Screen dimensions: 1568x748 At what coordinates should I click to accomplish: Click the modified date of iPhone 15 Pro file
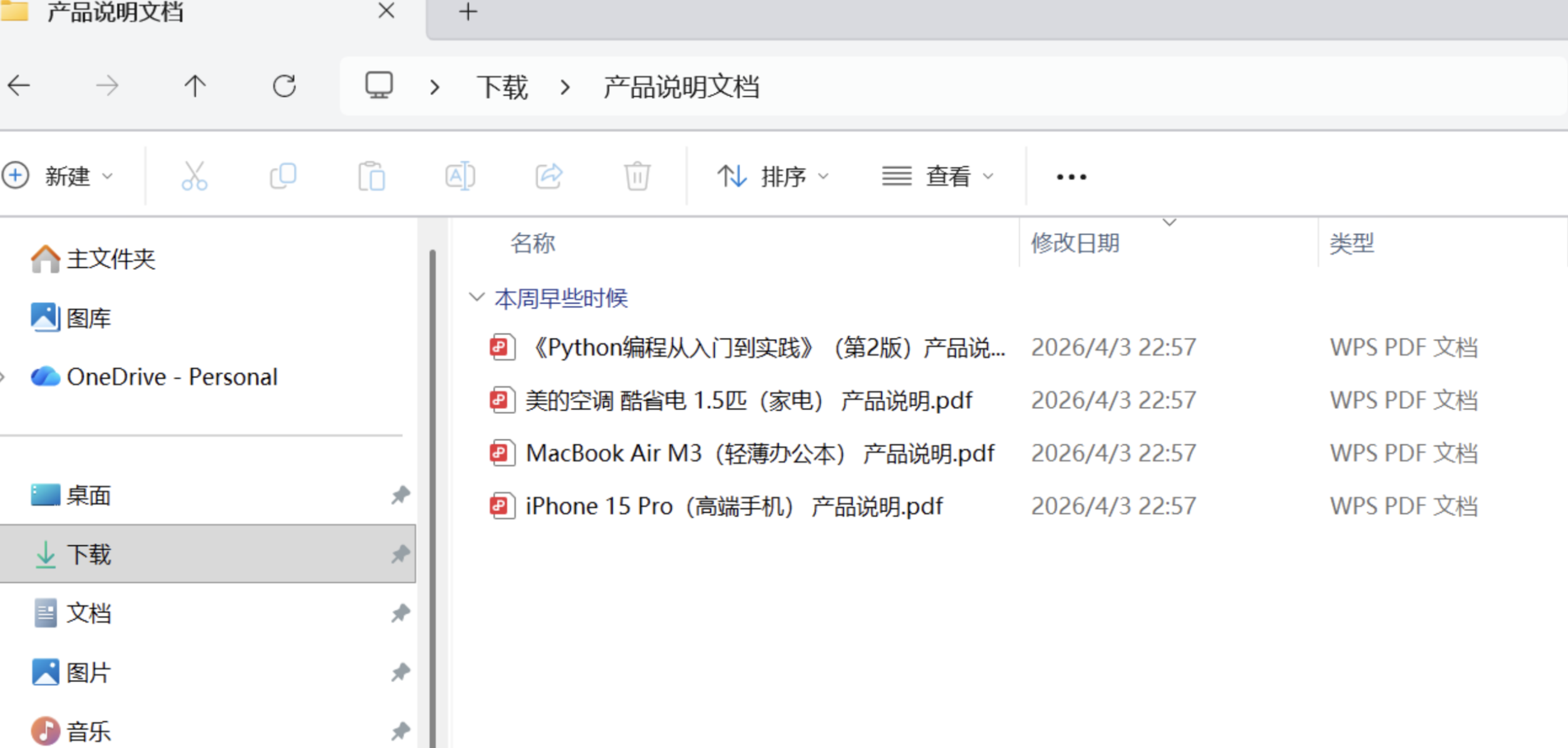coord(1113,506)
